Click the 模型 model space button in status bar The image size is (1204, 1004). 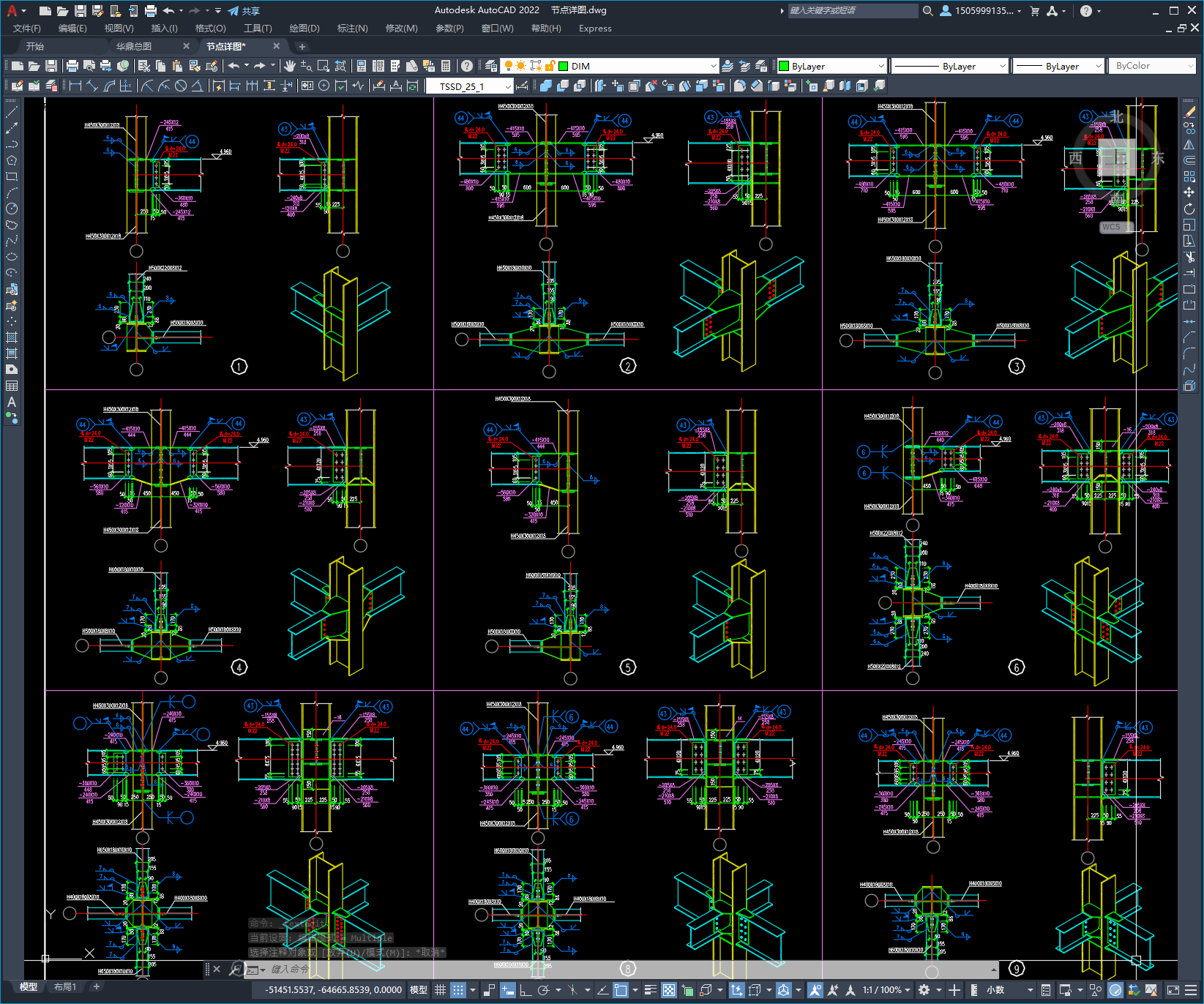(x=419, y=990)
